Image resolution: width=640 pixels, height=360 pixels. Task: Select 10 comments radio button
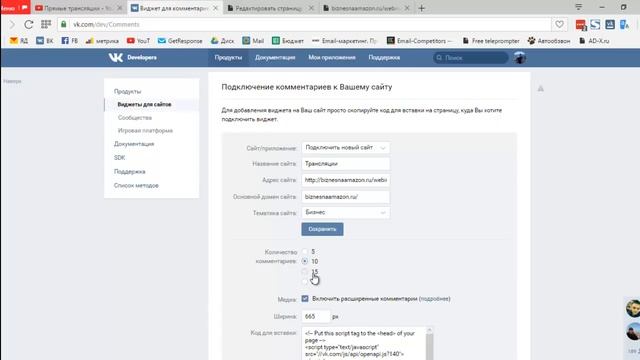pos(305,261)
